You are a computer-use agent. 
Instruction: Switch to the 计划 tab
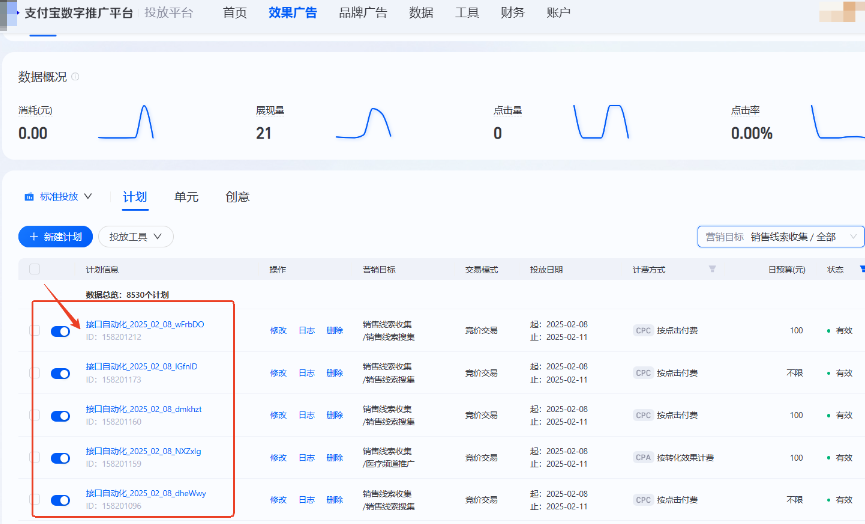pos(135,197)
